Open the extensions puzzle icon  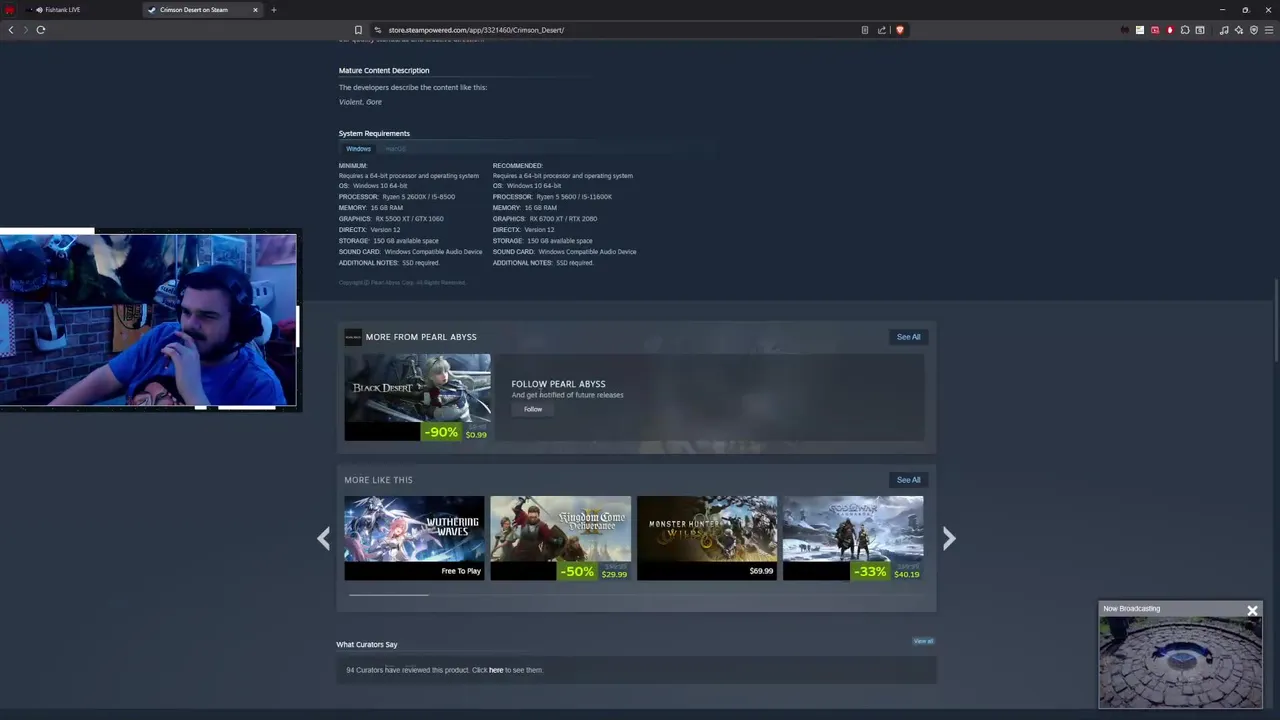click(1185, 30)
